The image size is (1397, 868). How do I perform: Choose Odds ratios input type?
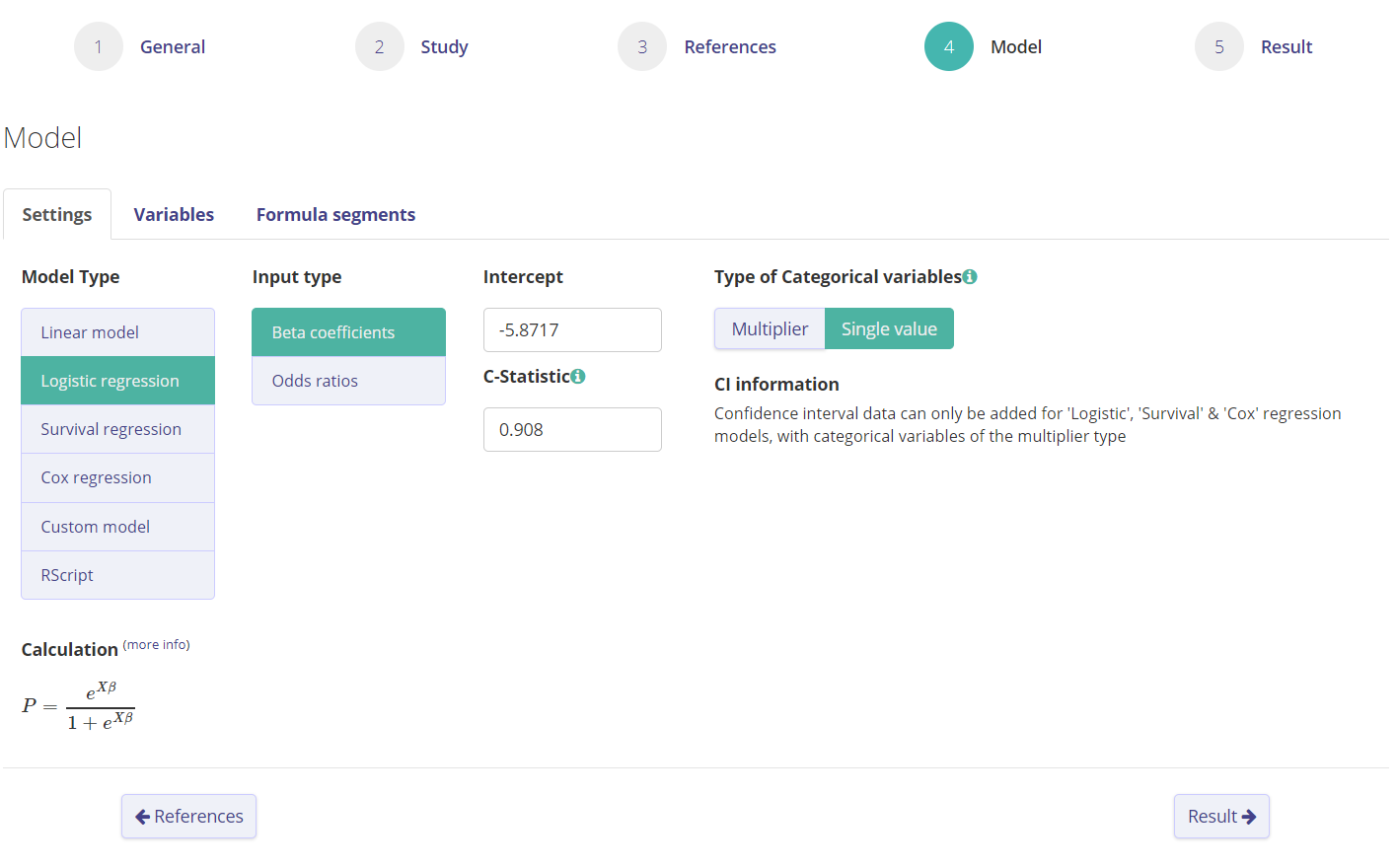click(348, 381)
